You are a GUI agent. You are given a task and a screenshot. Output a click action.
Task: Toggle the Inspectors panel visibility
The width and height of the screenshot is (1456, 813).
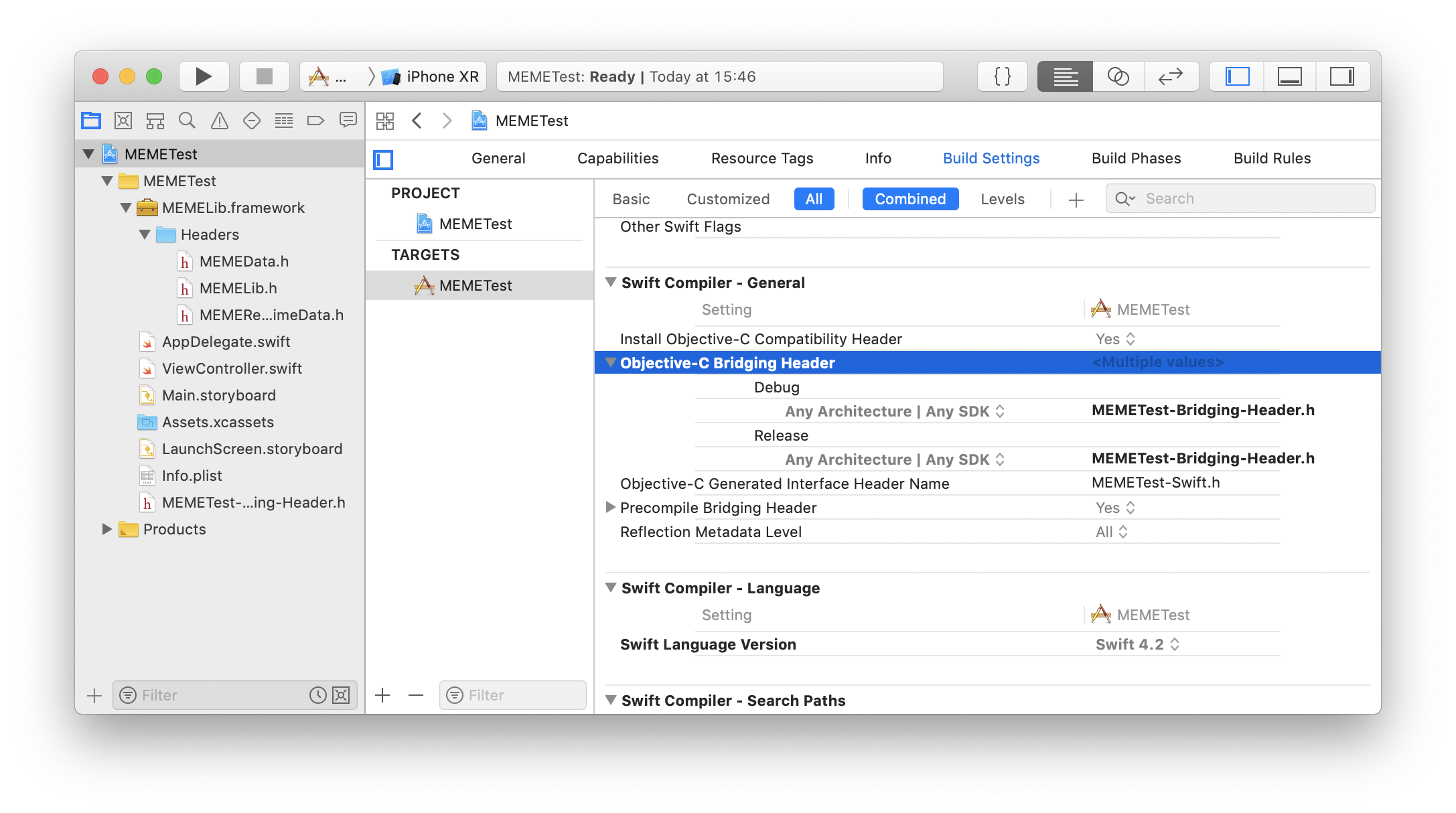(x=1341, y=76)
